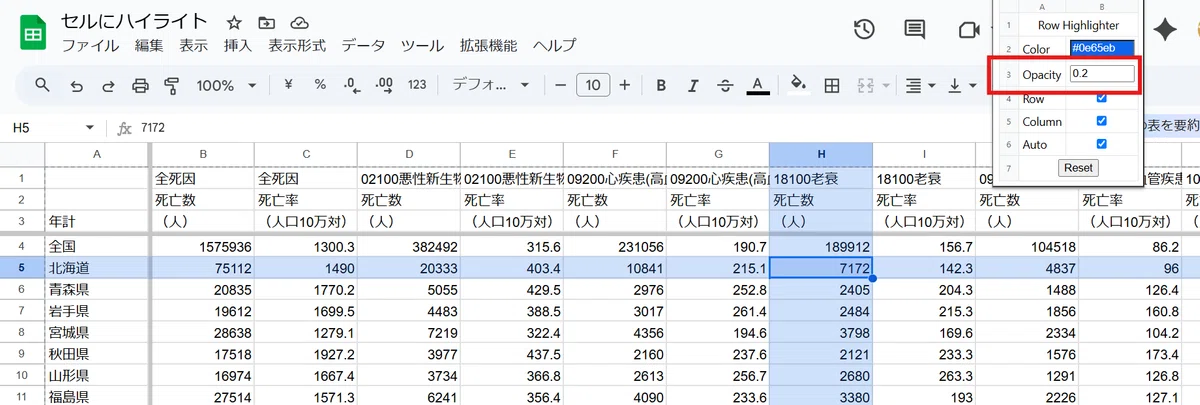
Task: Click the cell with value 1575936
Action: [203, 245]
